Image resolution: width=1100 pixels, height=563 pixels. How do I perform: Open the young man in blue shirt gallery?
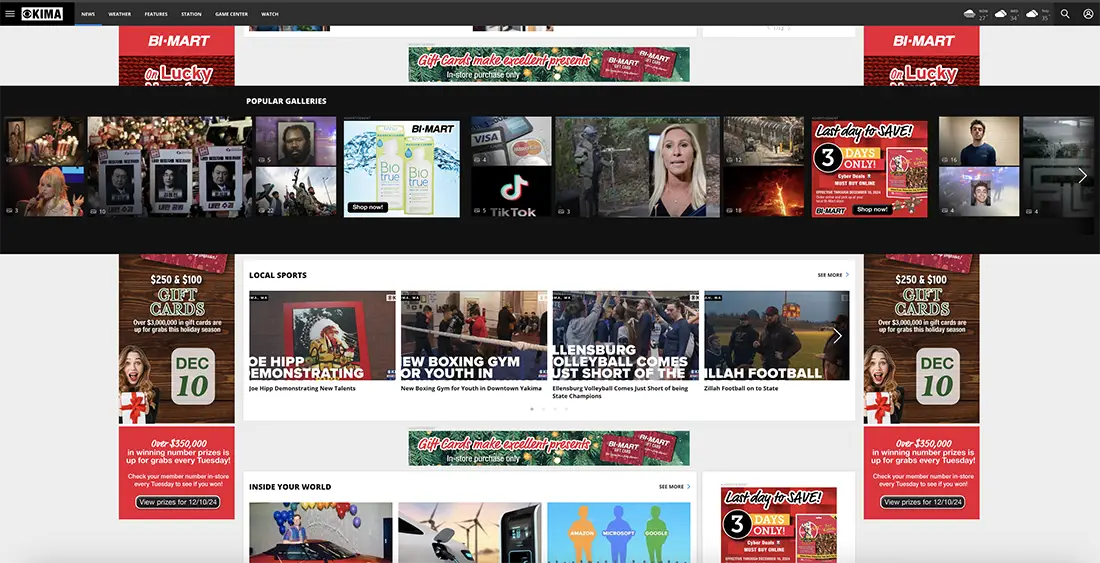click(979, 141)
